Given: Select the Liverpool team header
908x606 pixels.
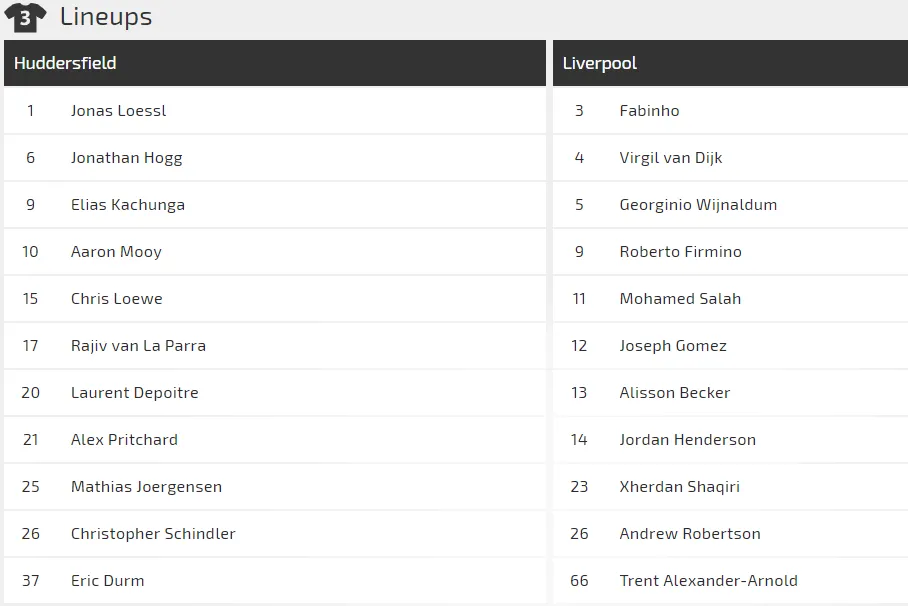Looking at the screenshot, I should click(x=599, y=63).
